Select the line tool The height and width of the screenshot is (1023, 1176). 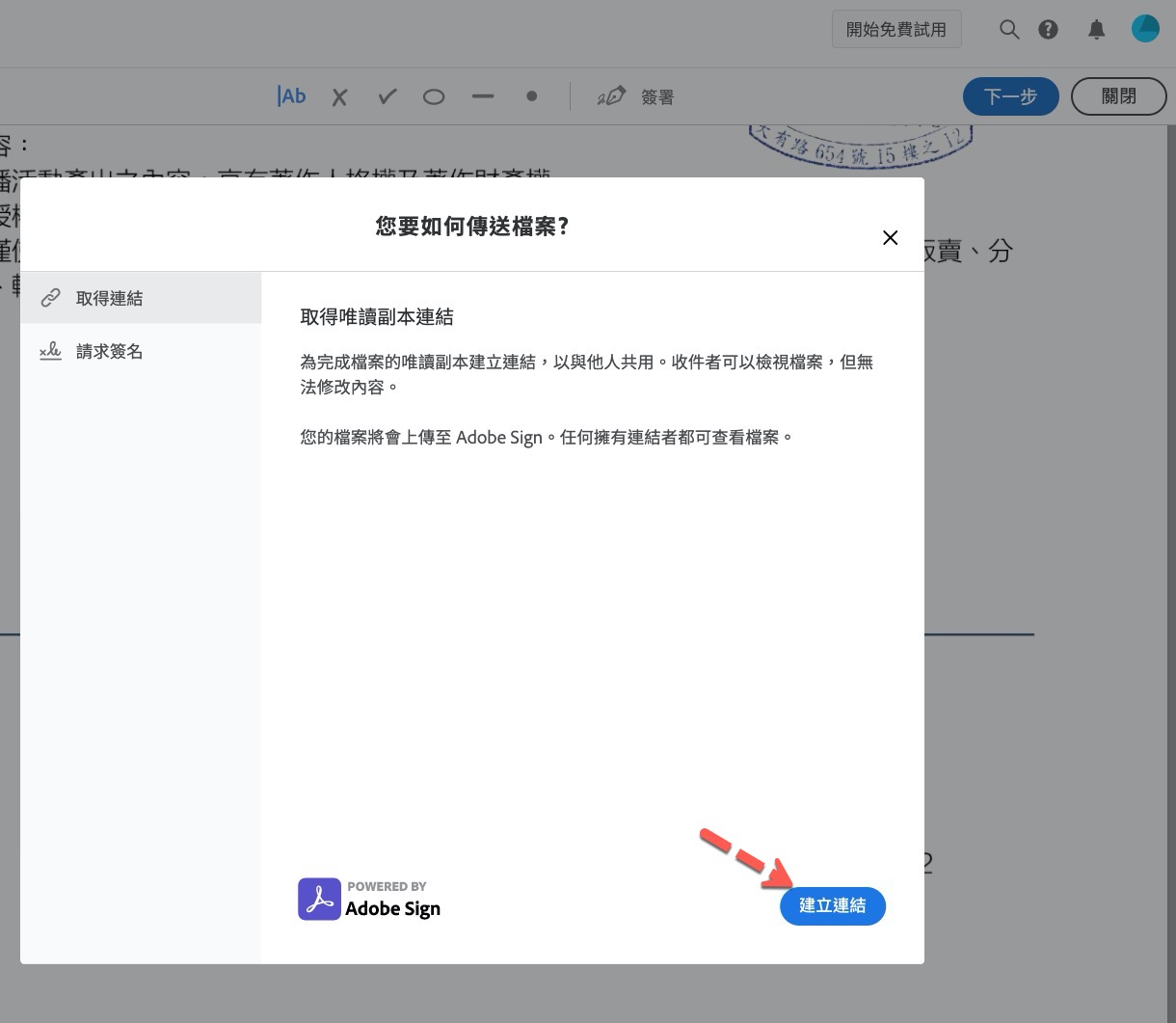(483, 96)
